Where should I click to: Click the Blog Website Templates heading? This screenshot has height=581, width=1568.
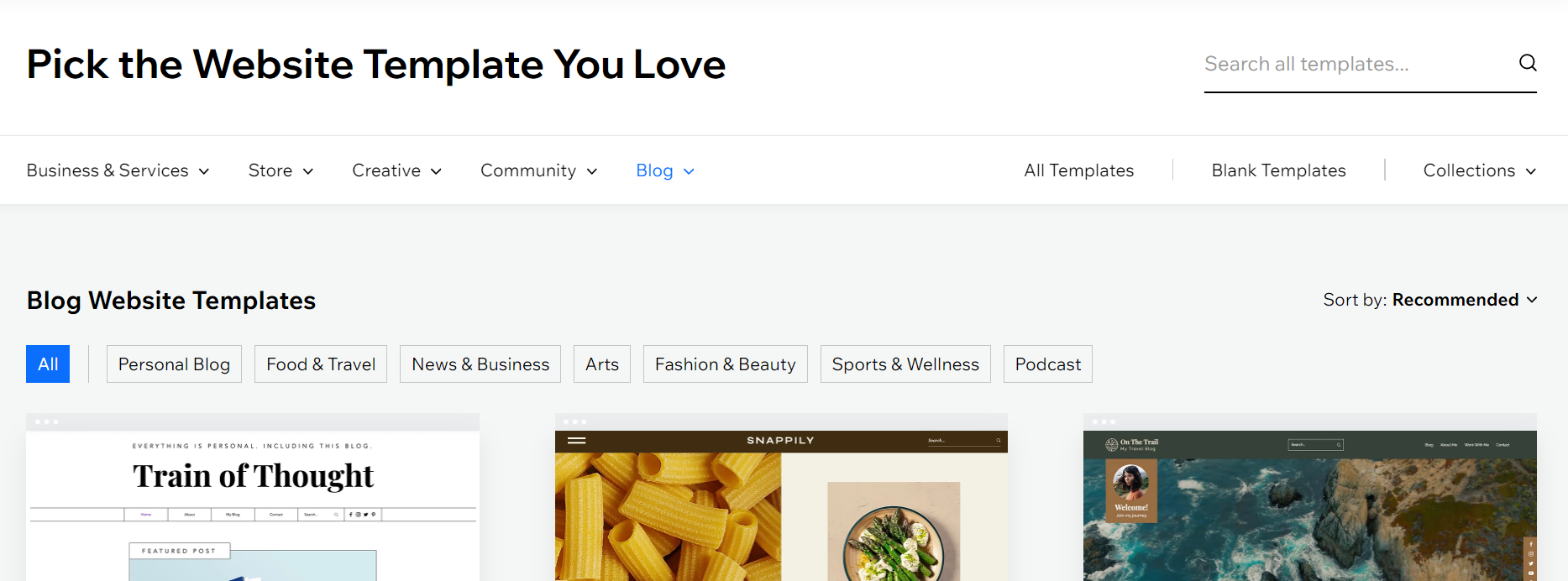click(x=171, y=301)
